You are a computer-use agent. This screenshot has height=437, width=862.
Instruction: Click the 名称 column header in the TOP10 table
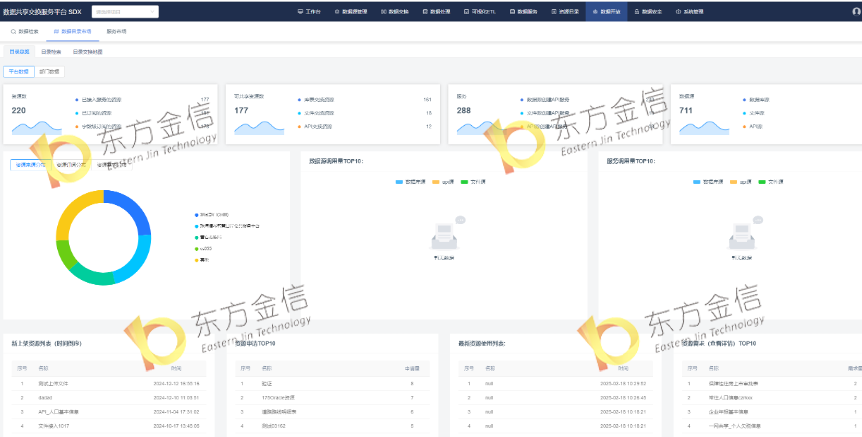pos(267,368)
